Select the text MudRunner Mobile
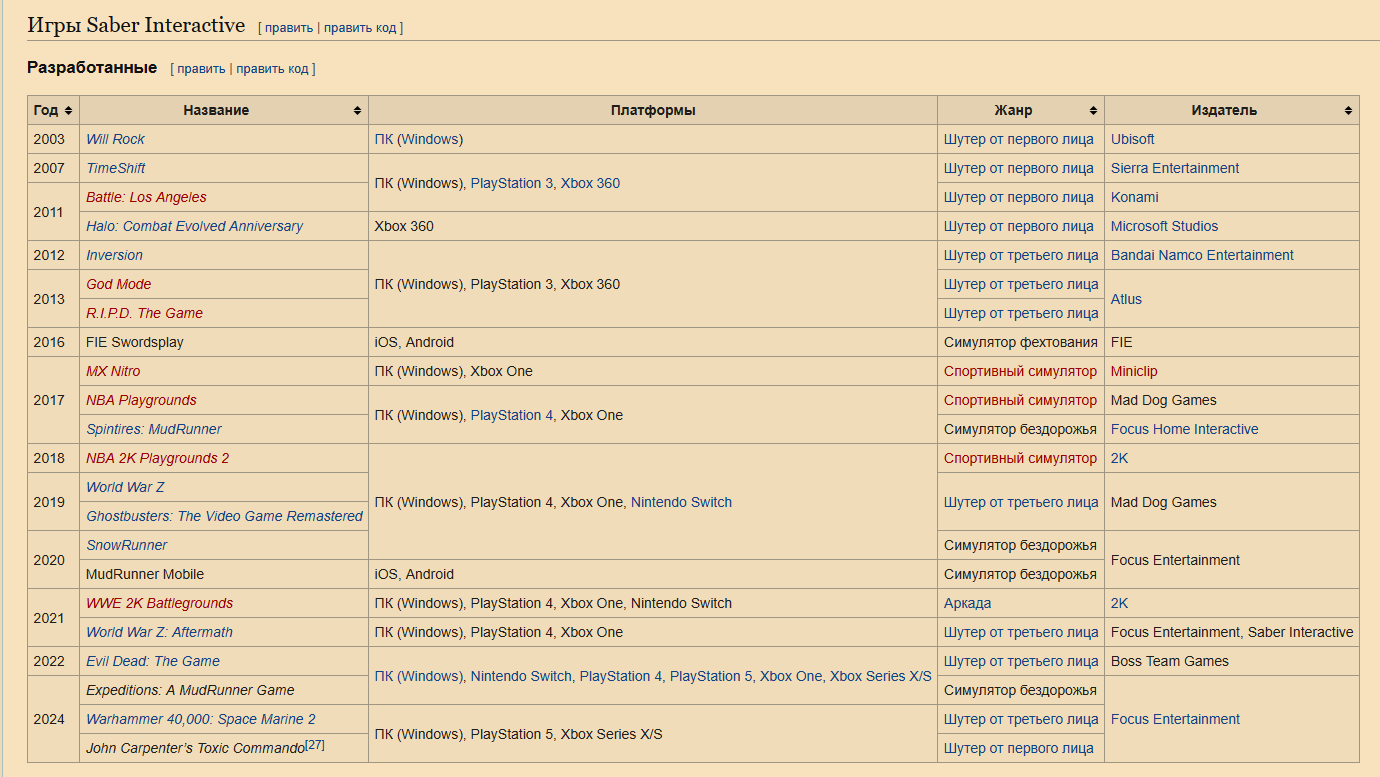Screen dimensions: 1380x777 pos(145,574)
